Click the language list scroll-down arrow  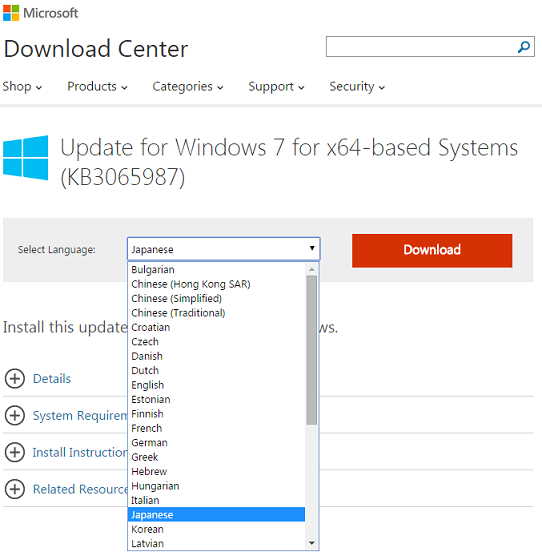coord(312,543)
